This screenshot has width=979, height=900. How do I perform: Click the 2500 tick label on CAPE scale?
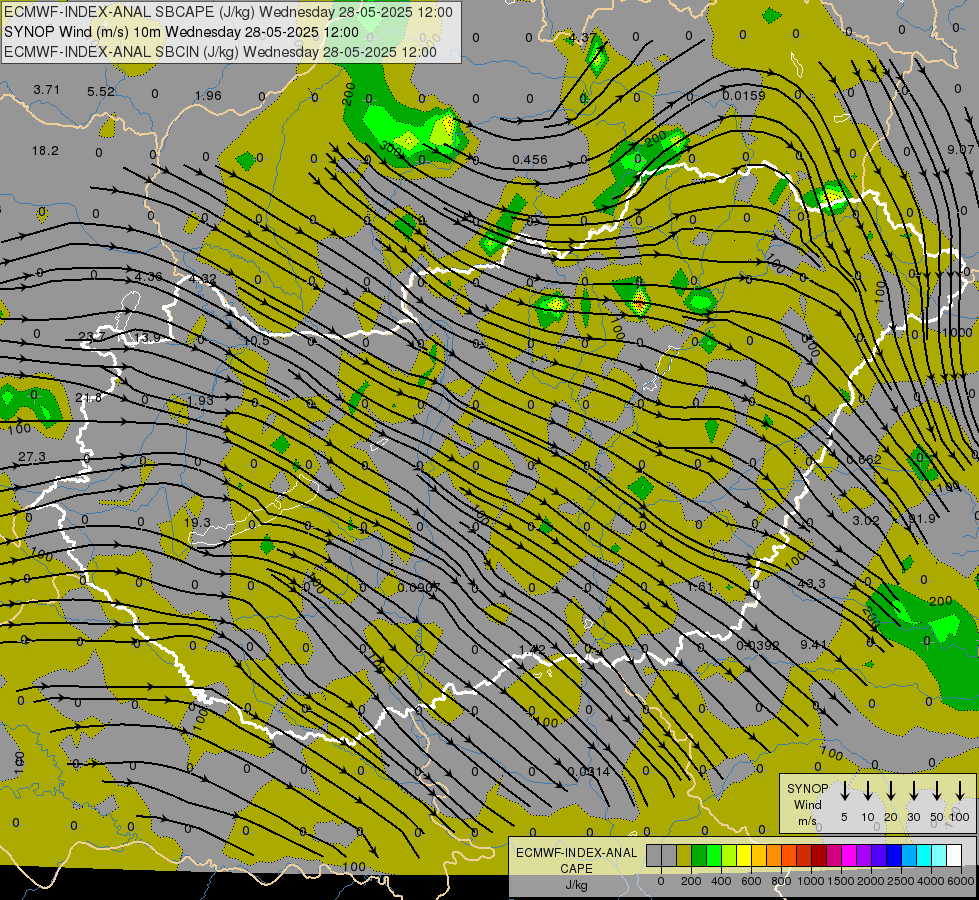900,881
